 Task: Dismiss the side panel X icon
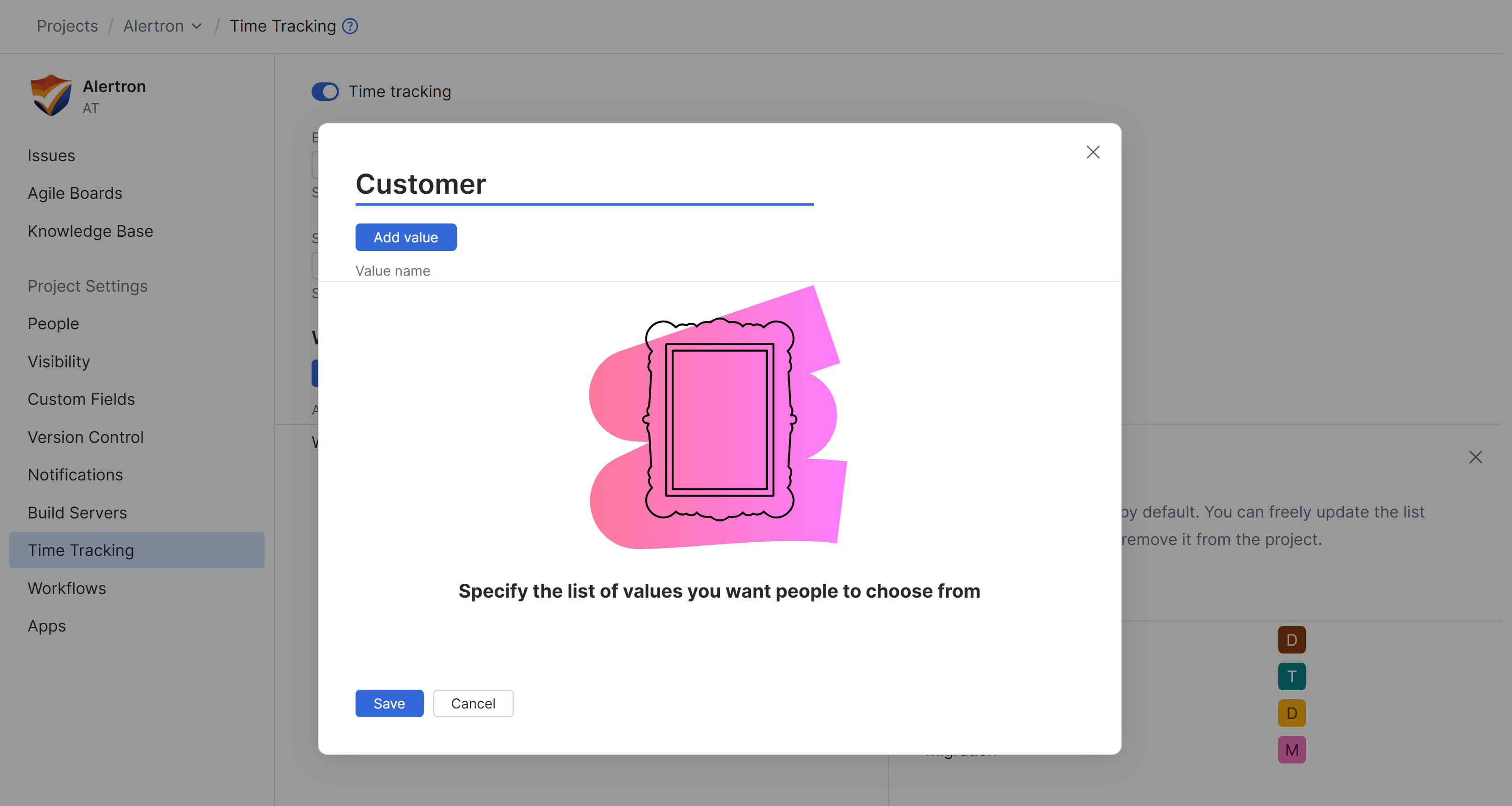click(1475, 457)
